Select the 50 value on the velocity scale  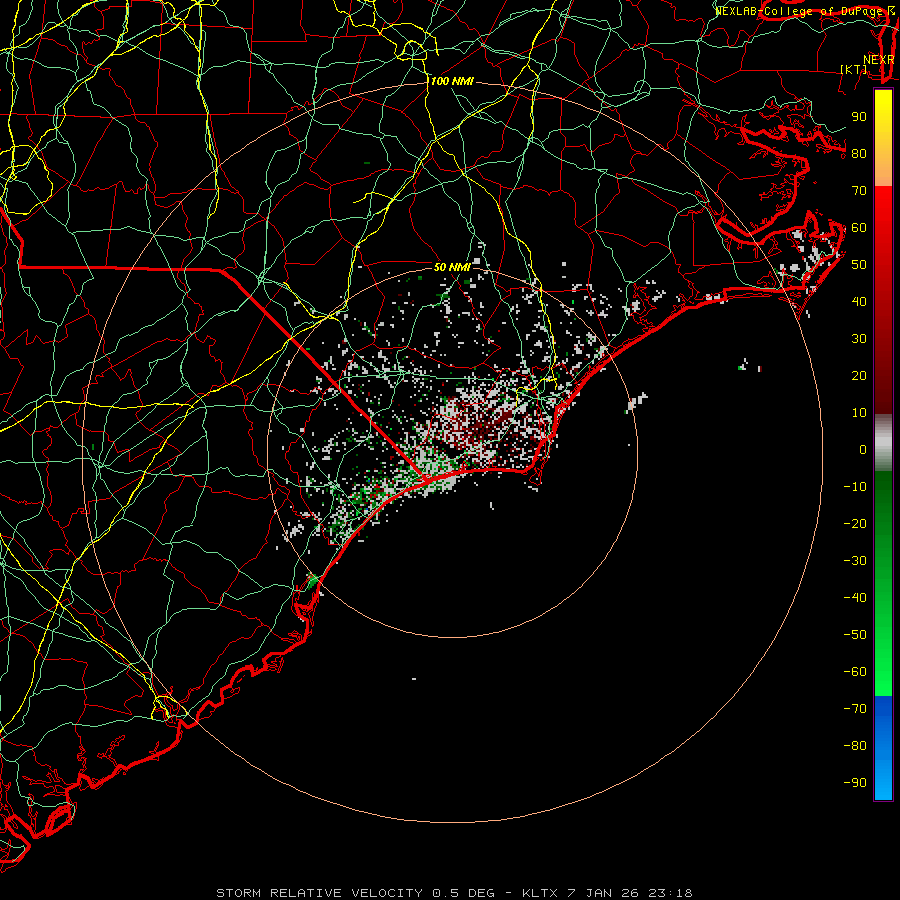pos(859,265)
